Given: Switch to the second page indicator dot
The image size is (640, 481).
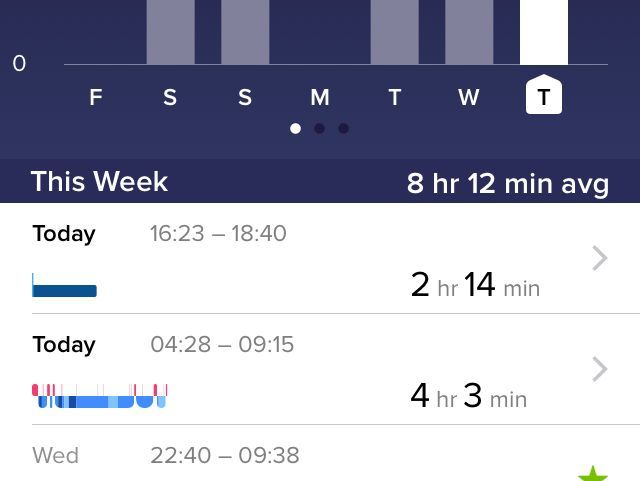Looking at the screenshot, I should point(320,129).
